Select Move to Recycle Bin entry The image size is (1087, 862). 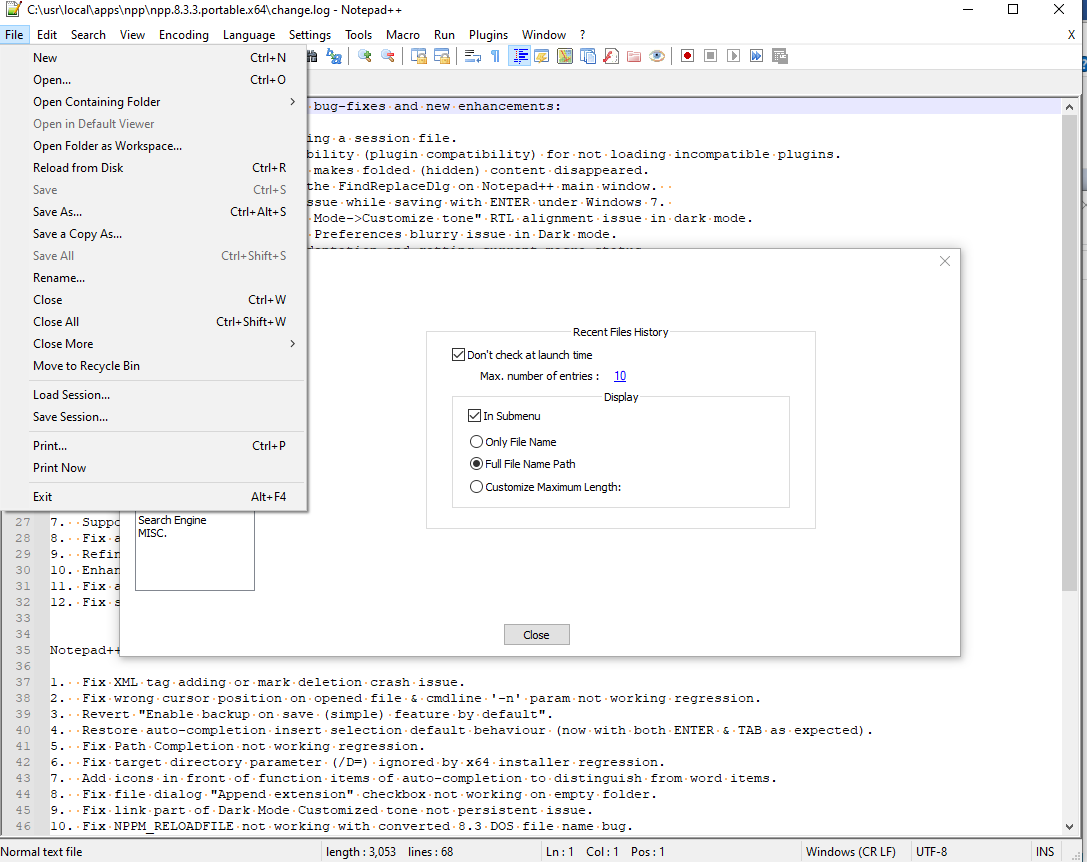pos(153,365)
